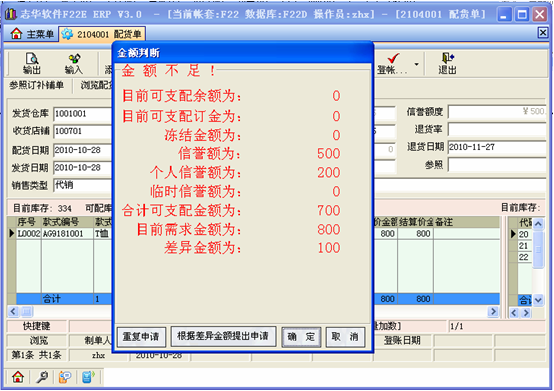The height and width of the screenshot is (391, 554).
Task: Expand the dropdown arrow beside 登帐
Action: tap(417, 64)
